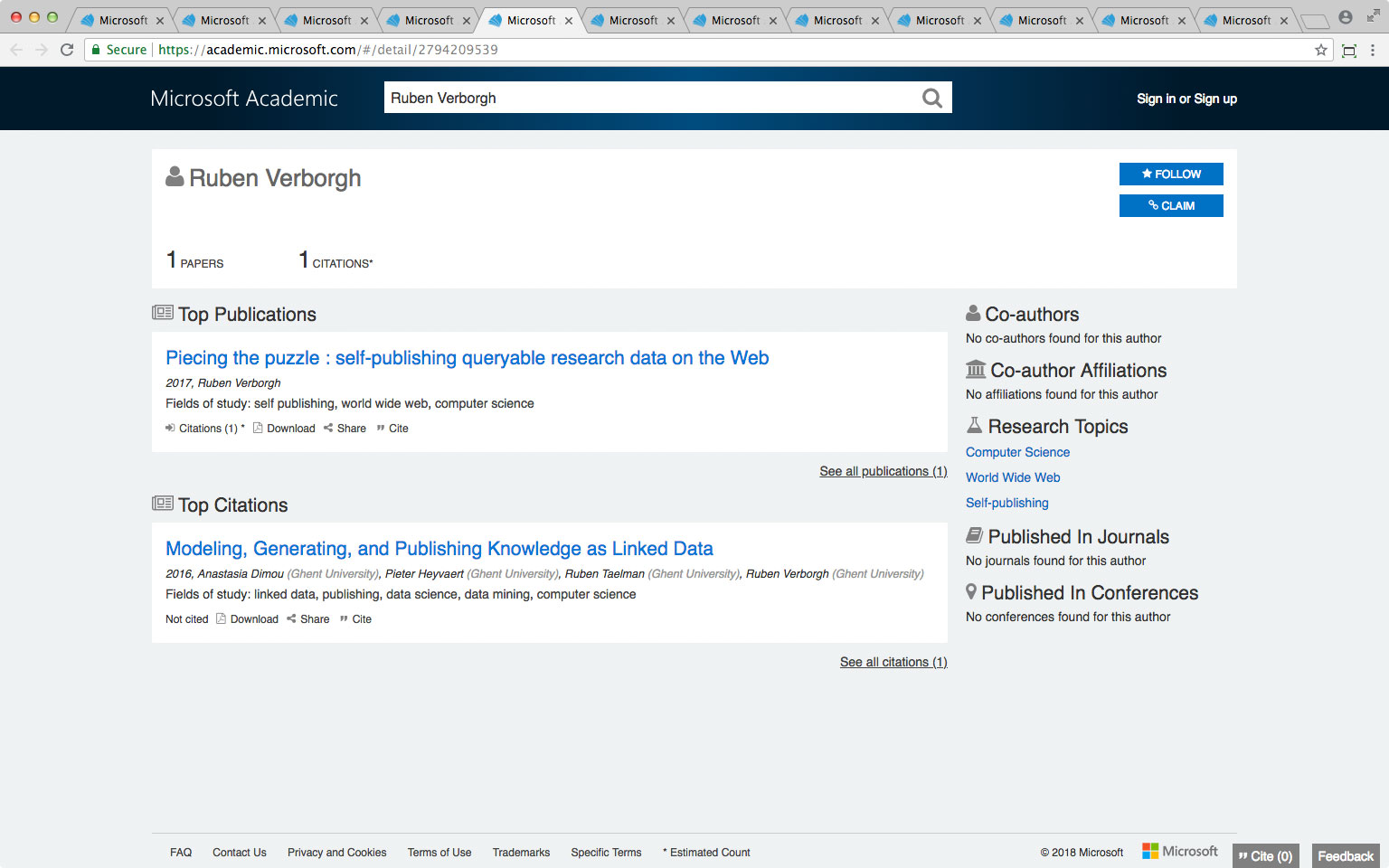This screenshot has height=868, width=1389.
Task: Click the search magnifier icon
Action: [932, 98]
